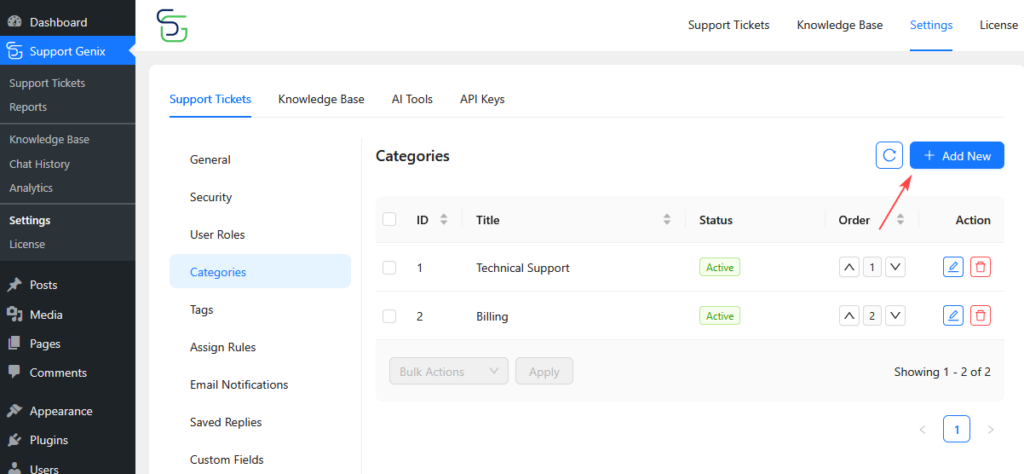Image resolution: width=1024 pixels, height=474 pixels.
Task: Open Saved Replies settings section
Action: tap(260, 422)
